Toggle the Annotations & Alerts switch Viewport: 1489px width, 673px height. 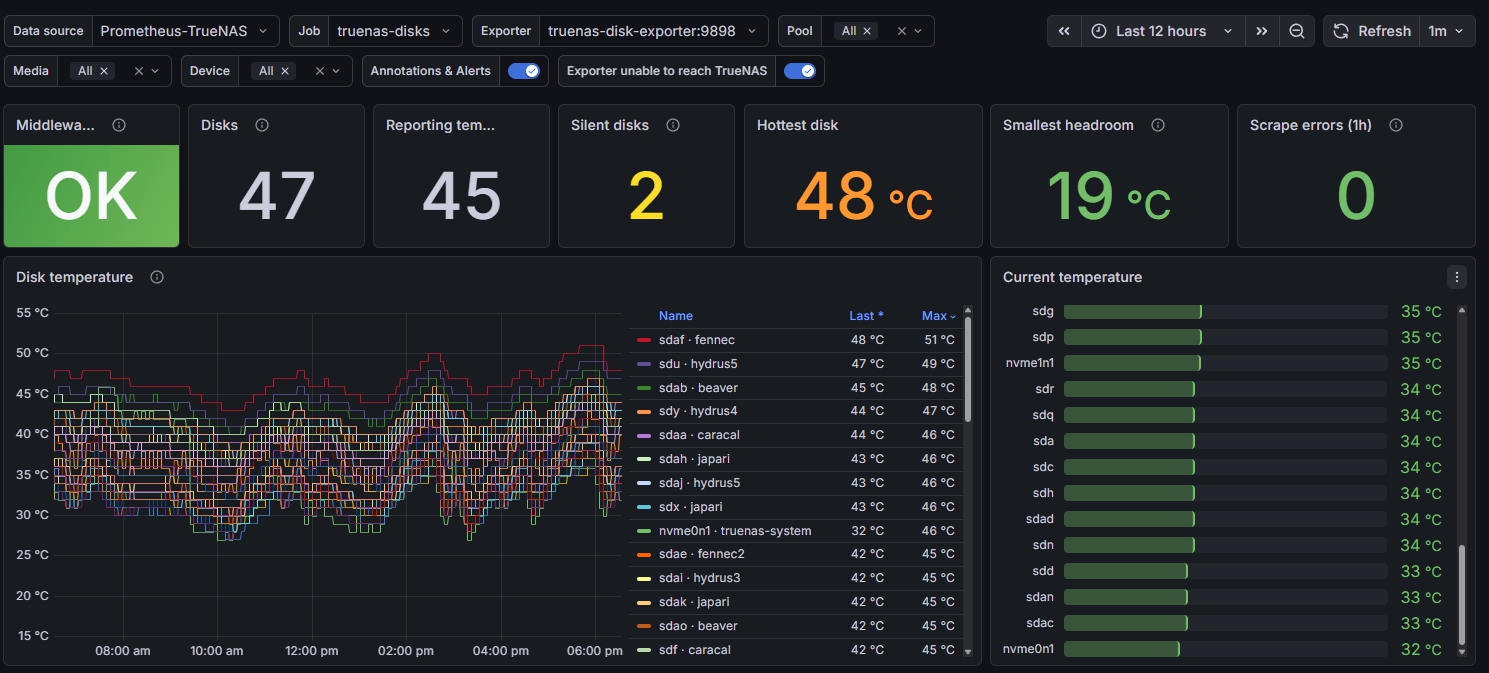pyautogui.click(x=524, y=71)
